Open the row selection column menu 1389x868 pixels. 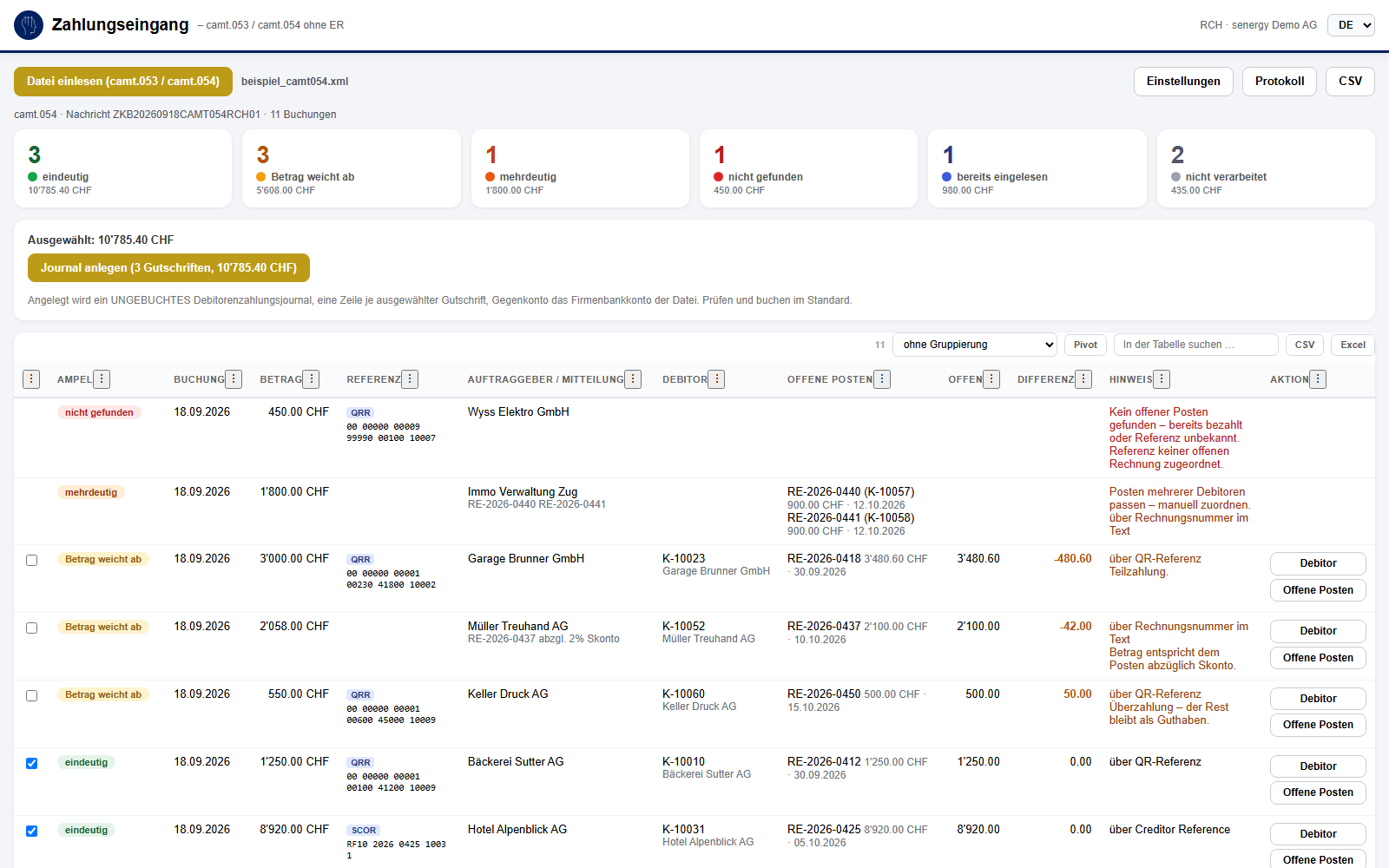[31, 379]
